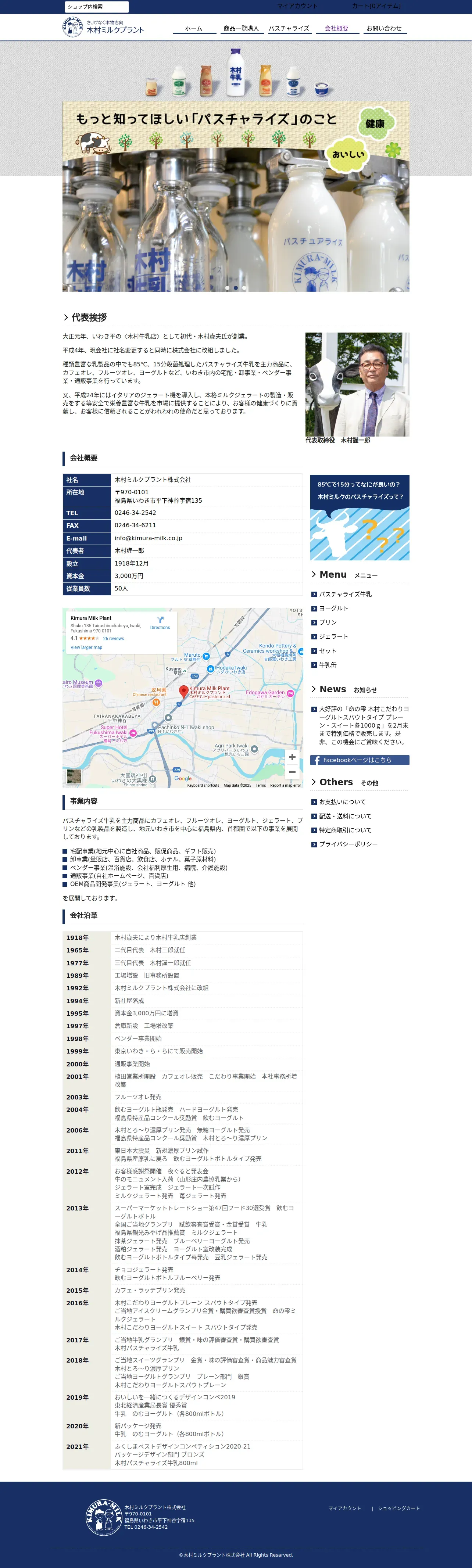This screenshot has width=472, height=1568.
Task: Select the second (active) carousel dot
Action: click(x=236, y=288)
